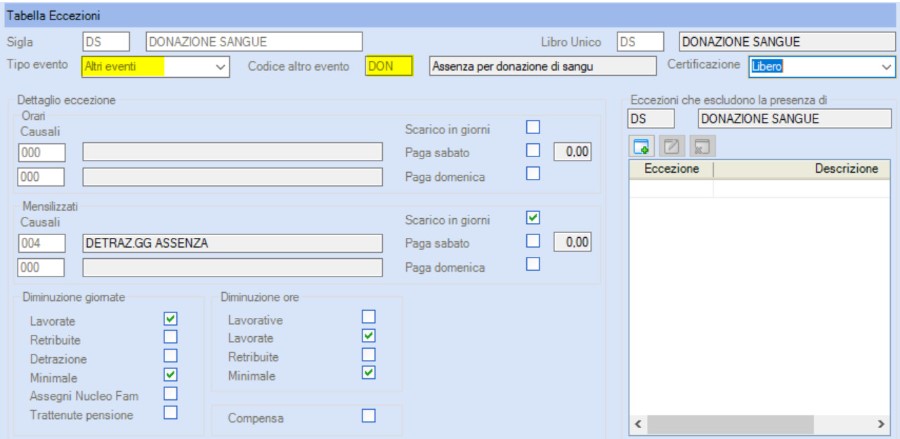Click the right arrow of the horizontal scrollbar
900x439 pixels.
coord(883,424)
